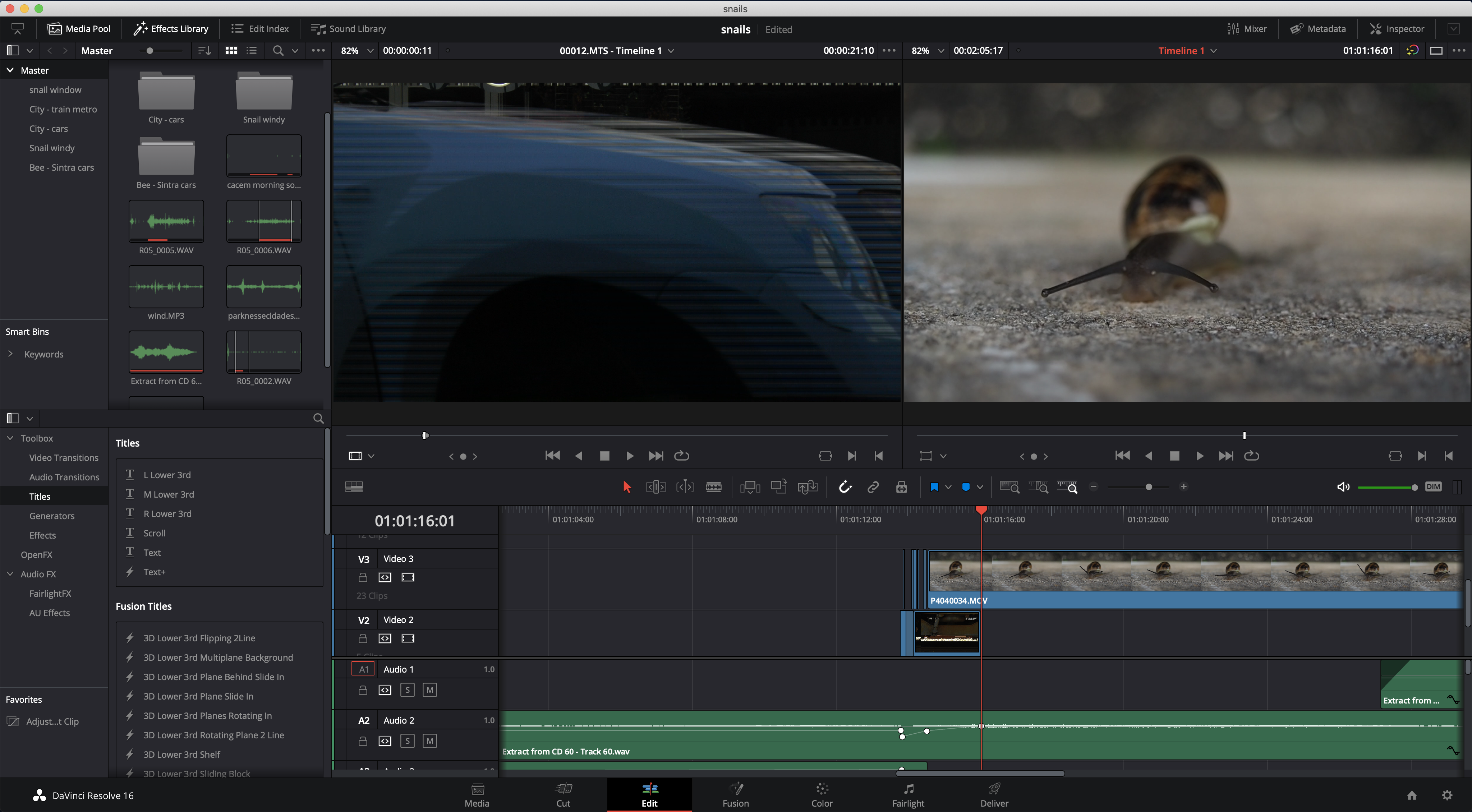1472x812 pixels.
Task: Open the snail window bin
Action: (x=55, y=90)
